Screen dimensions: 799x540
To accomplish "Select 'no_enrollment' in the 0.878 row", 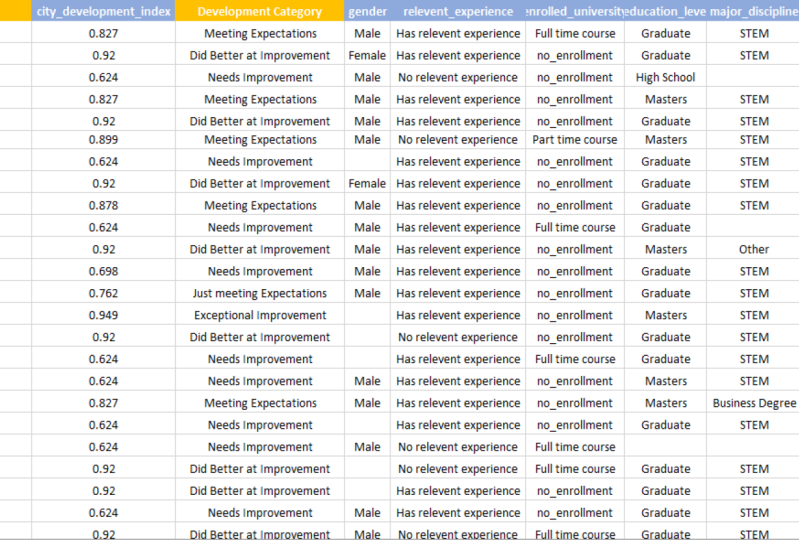I will 575,205.
